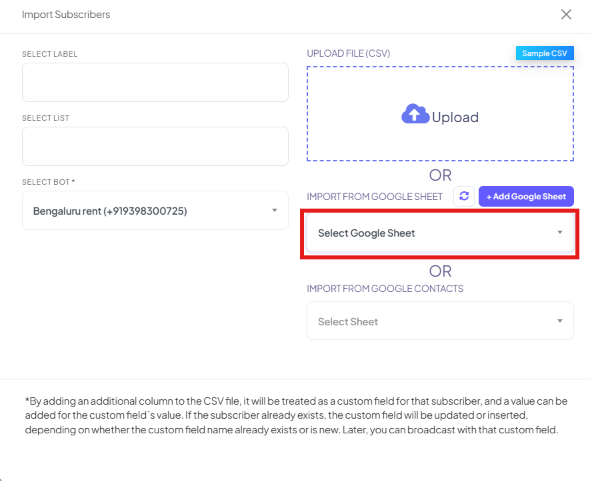The height and width of the screenshot is (481, 591).
Task: Click the Upload text in drop zone
Action: (455, 117)
